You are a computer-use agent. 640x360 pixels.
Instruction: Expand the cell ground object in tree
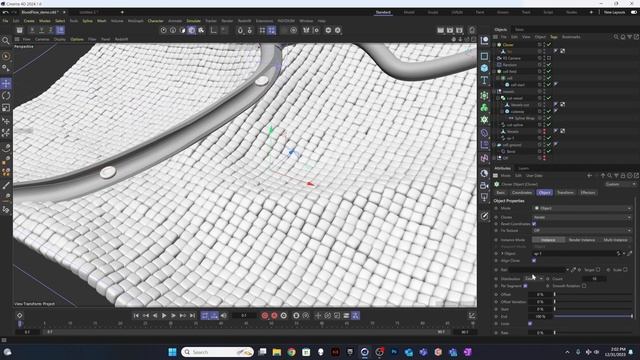coord(495,145)
